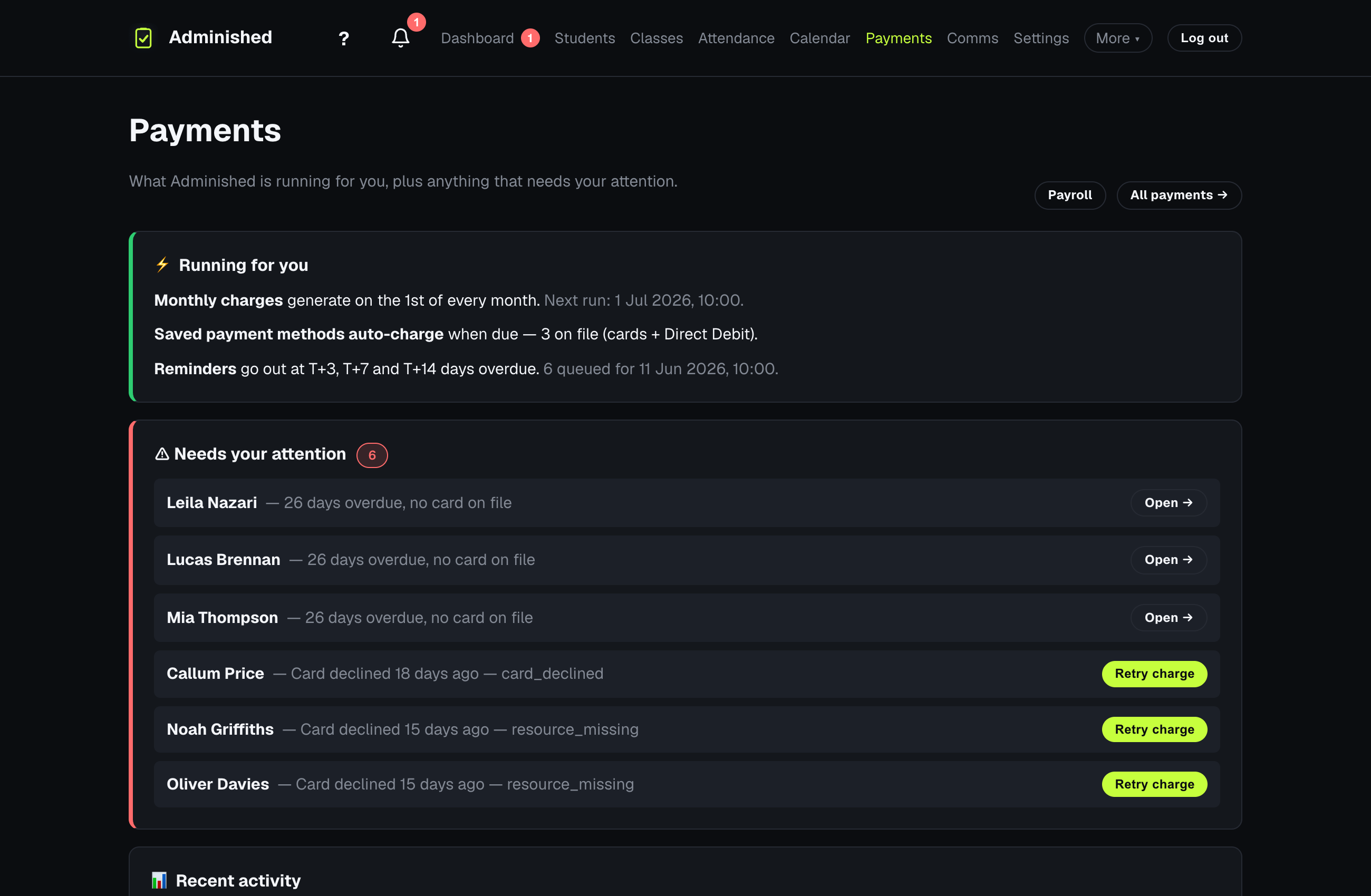
Task: Open Lucas Brennan's overdue item
Action: (x=1168, y=560)
